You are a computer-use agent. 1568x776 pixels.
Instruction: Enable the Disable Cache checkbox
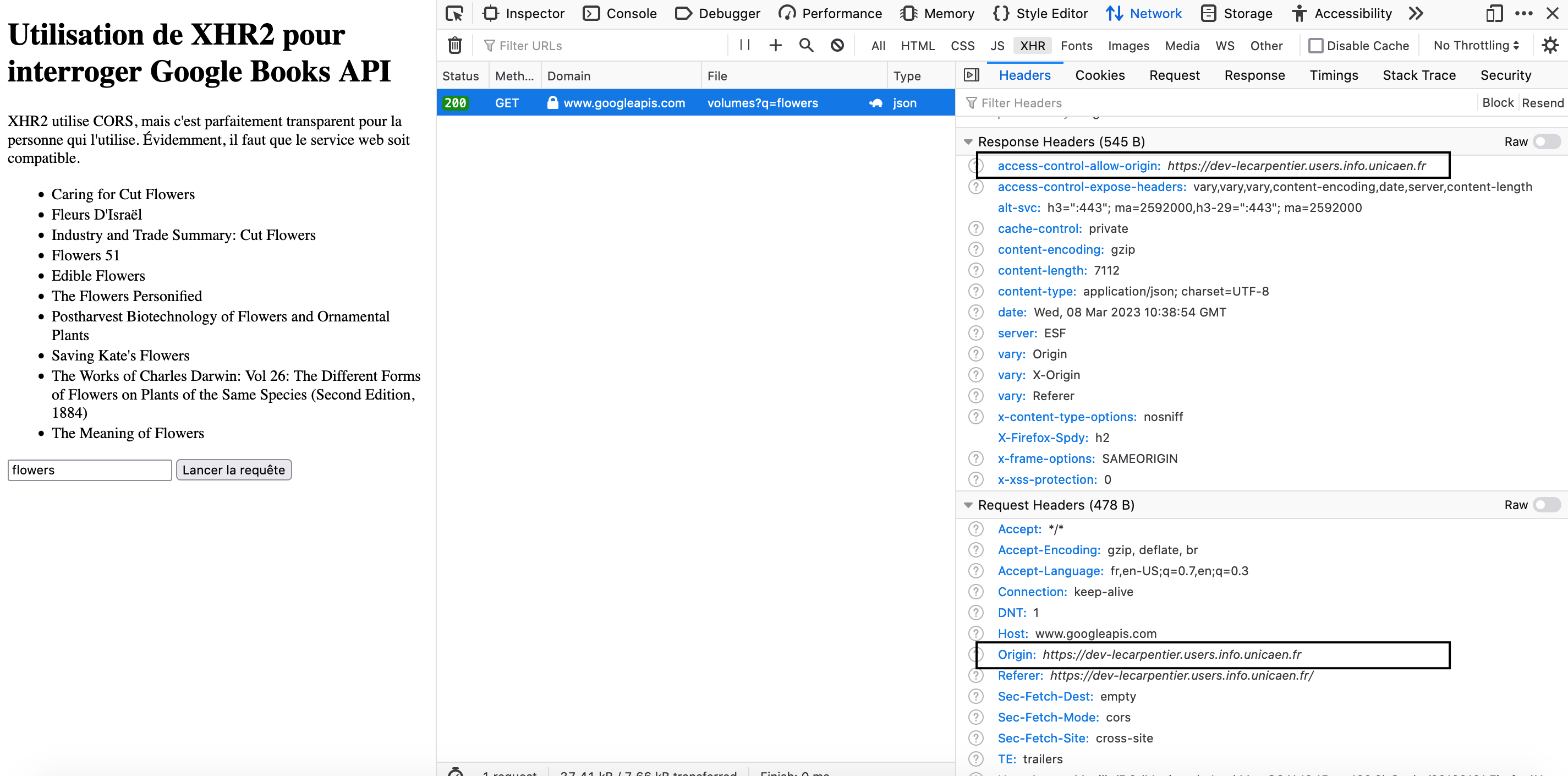coord(1316,46)
